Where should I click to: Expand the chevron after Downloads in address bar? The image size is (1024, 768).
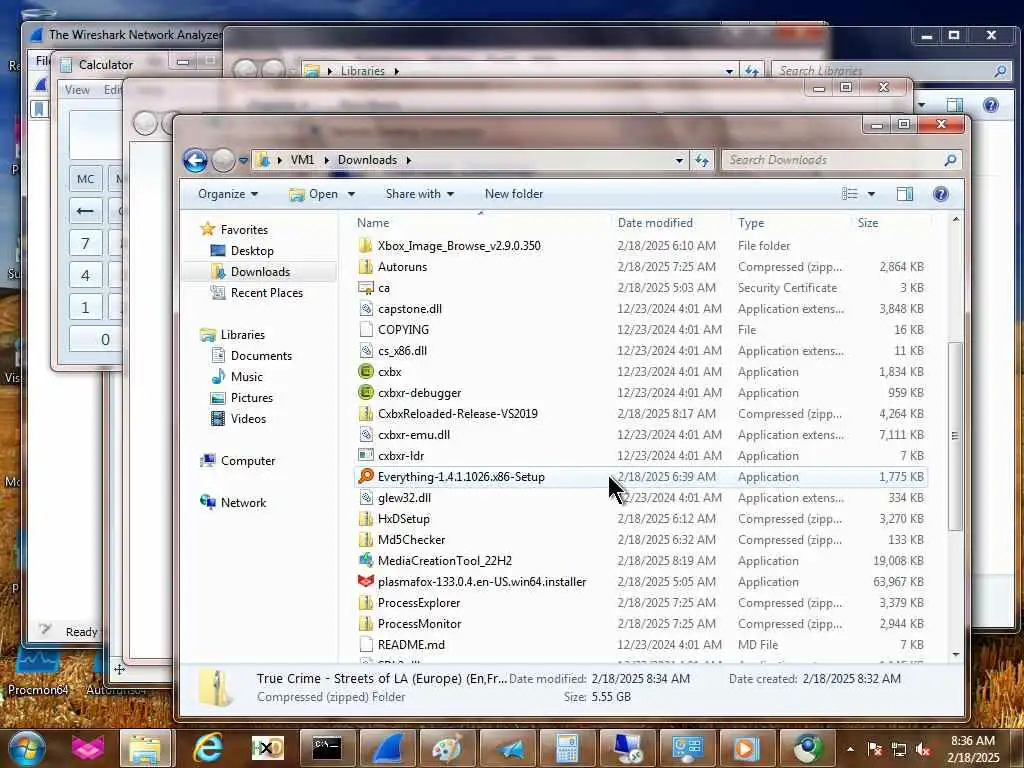409,160
